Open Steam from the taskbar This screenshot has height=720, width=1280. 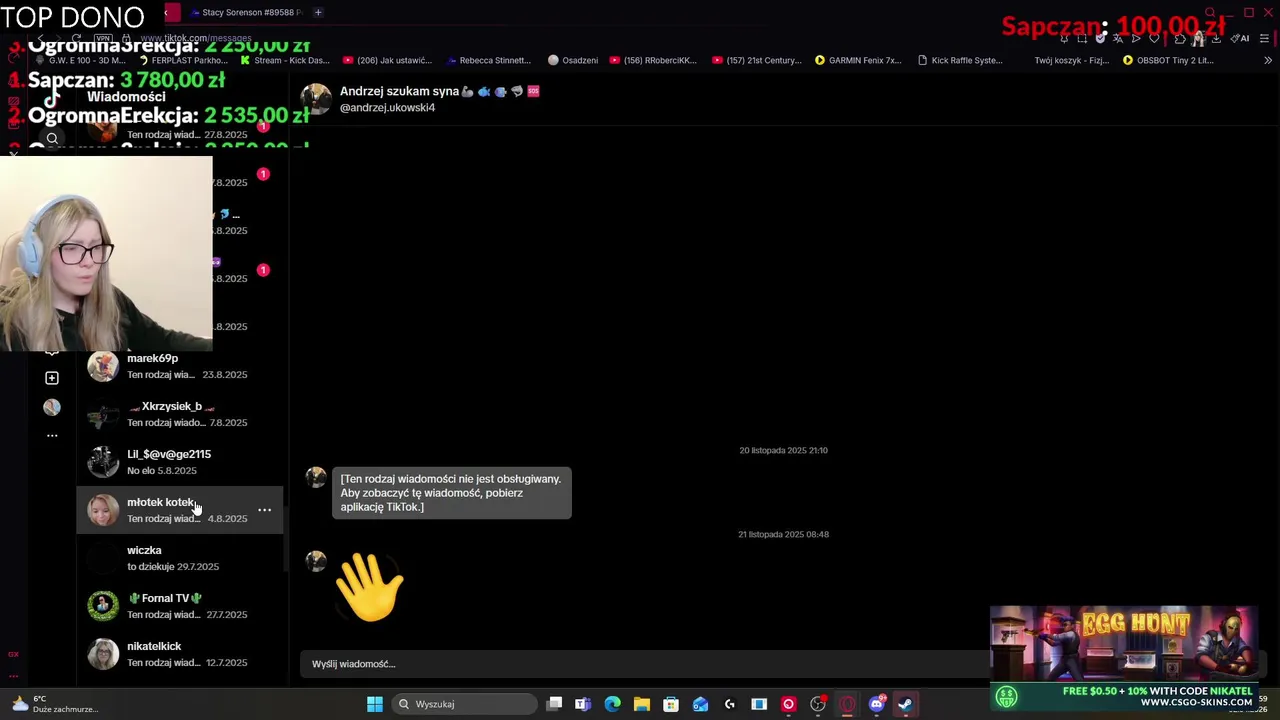(x=905, y=704)
